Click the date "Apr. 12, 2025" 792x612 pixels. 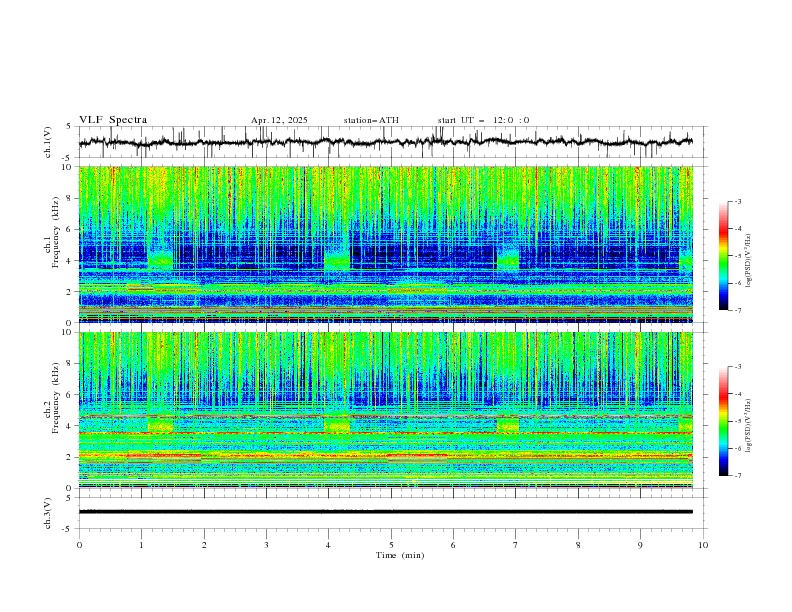click(279, 120)
